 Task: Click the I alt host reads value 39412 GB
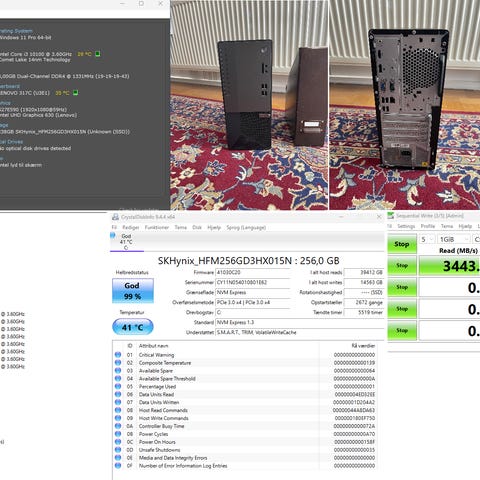point(364,272)
